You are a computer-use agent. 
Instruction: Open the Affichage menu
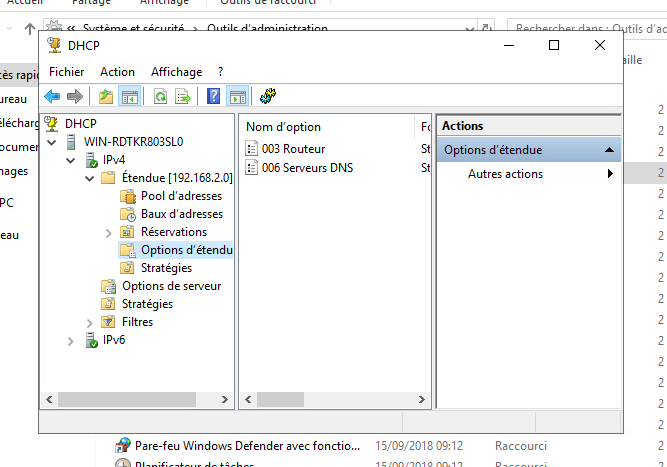(x=176, y=72)
